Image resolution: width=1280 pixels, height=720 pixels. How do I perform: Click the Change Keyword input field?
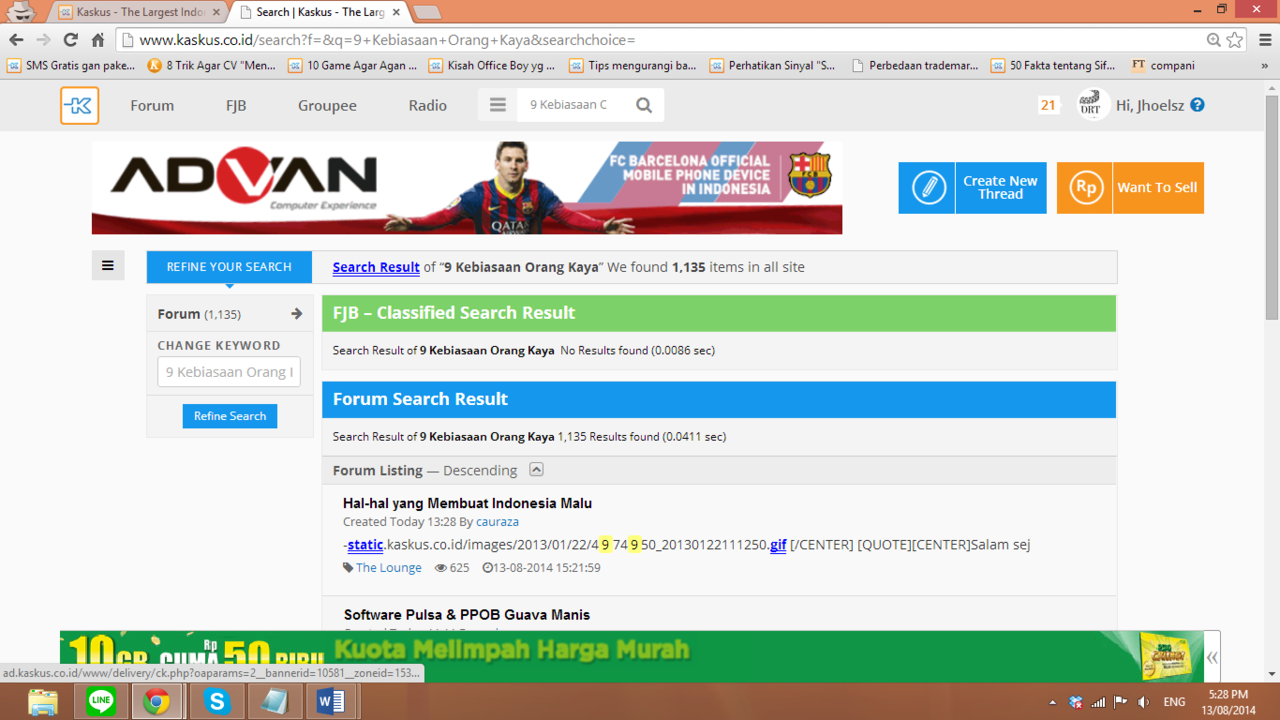(229, 372)
